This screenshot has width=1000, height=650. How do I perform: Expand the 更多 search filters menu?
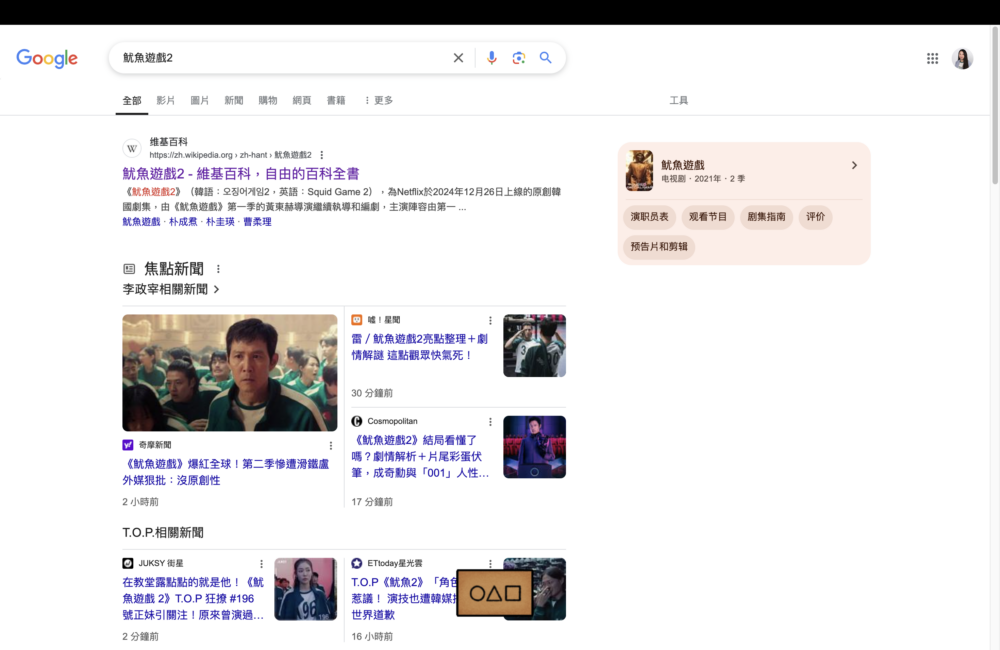(378, 101)
